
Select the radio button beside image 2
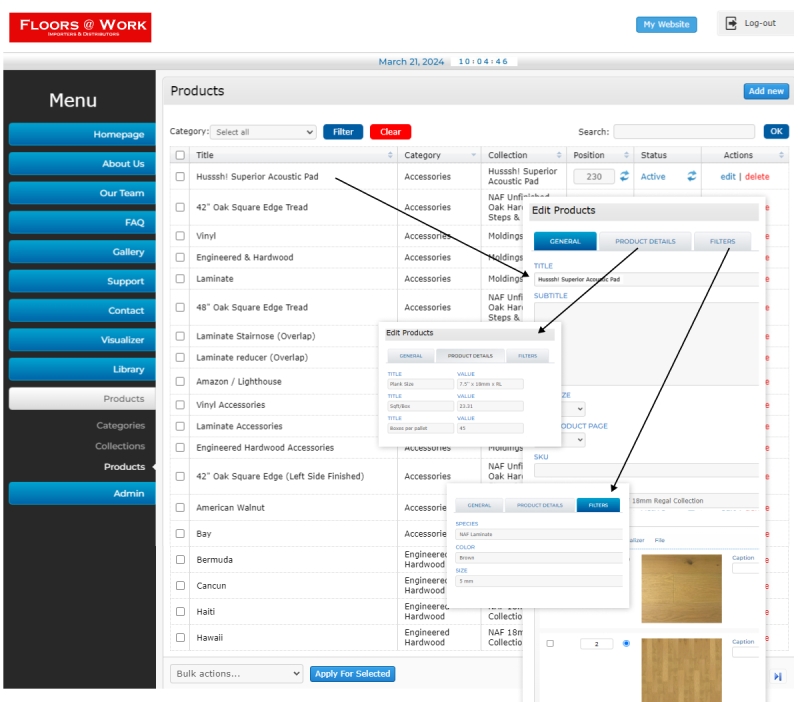click(x=626, y=643)
